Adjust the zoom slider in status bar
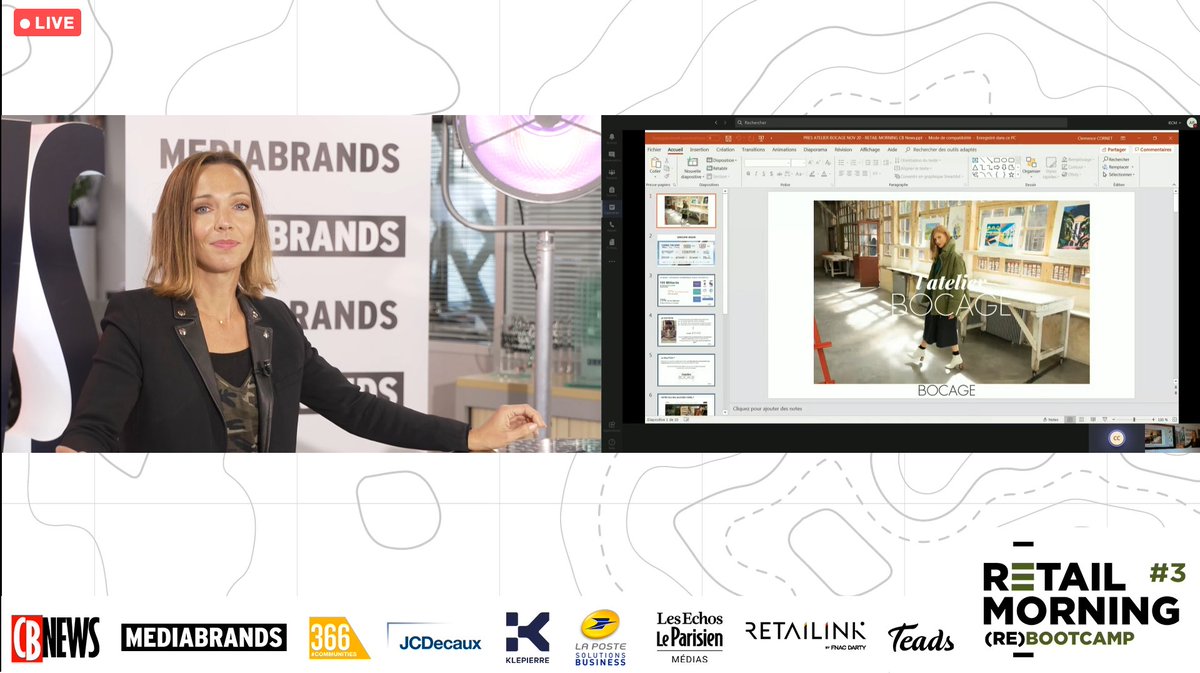Viewport: 1200px width, 673px height. tap(1133, 419)
